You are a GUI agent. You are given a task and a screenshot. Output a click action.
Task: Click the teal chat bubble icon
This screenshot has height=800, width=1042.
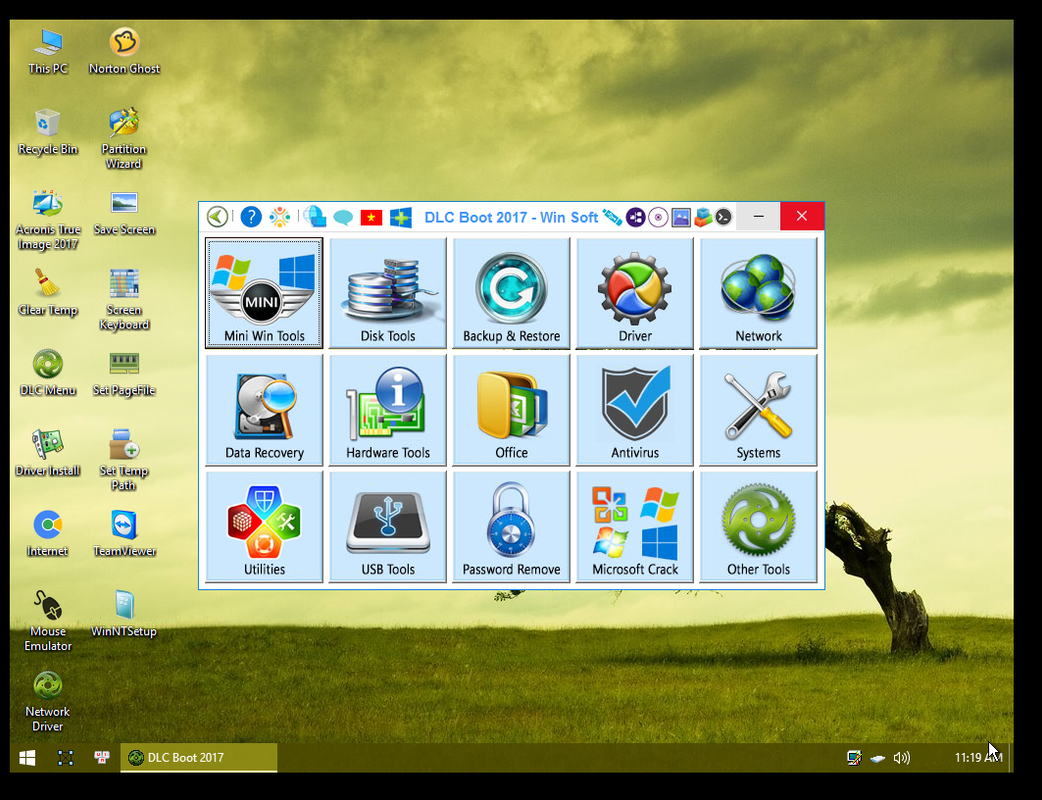coord(343,217)
